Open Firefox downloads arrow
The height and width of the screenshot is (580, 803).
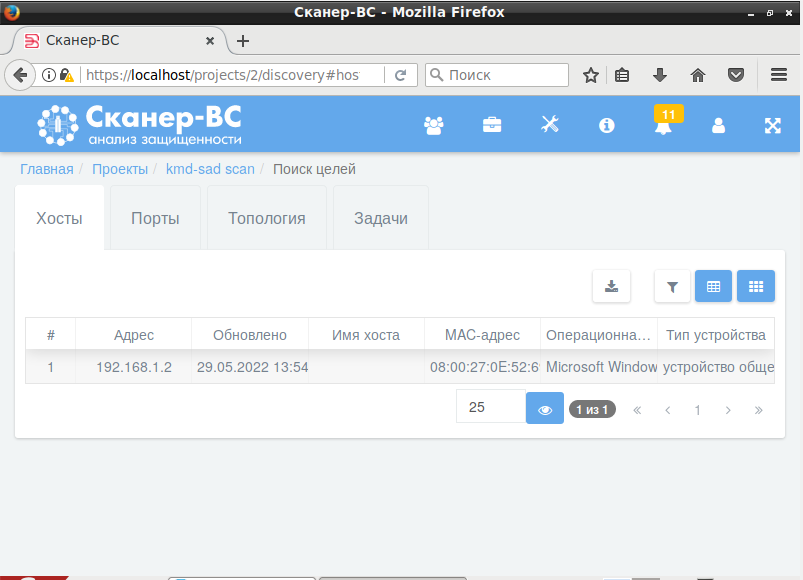660,75
